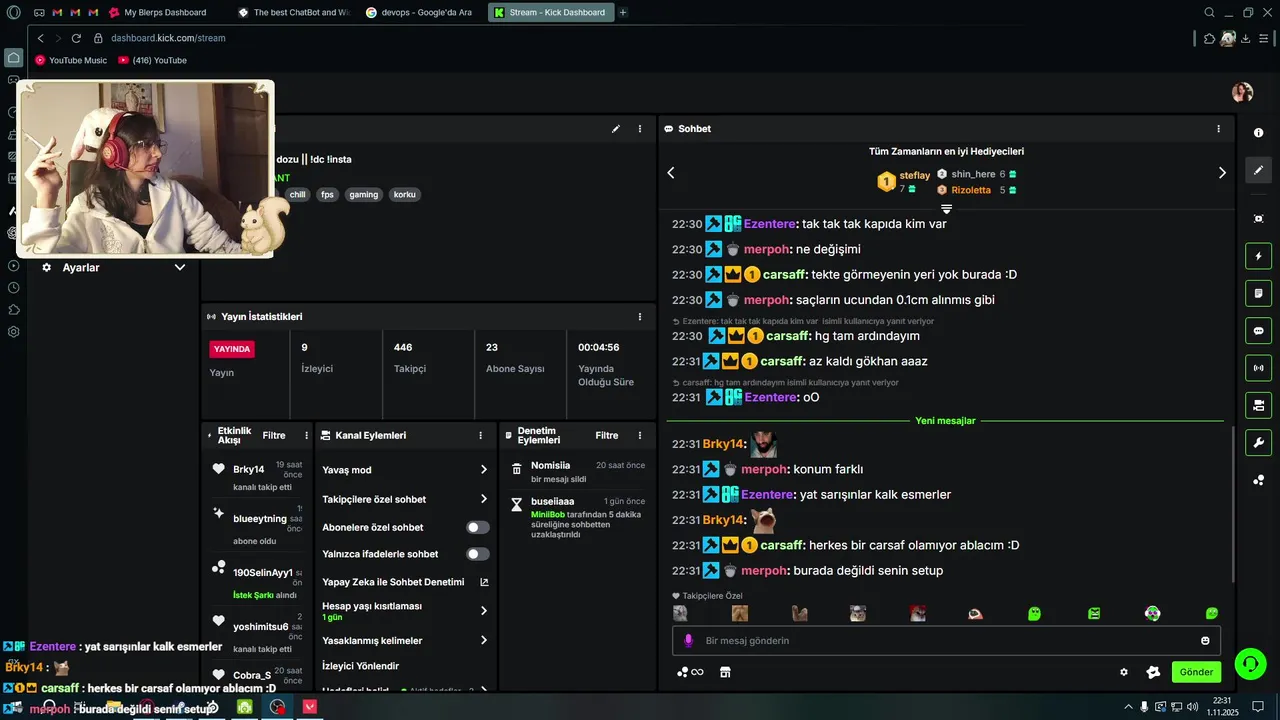Click the chat panel vertical scrollbar

(1233, 505)
